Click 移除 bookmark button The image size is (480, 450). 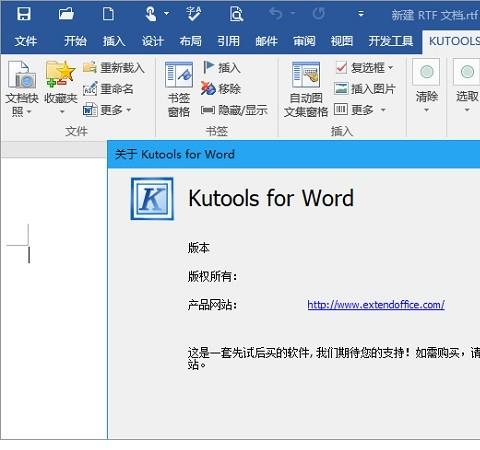(x=221, y=89)
